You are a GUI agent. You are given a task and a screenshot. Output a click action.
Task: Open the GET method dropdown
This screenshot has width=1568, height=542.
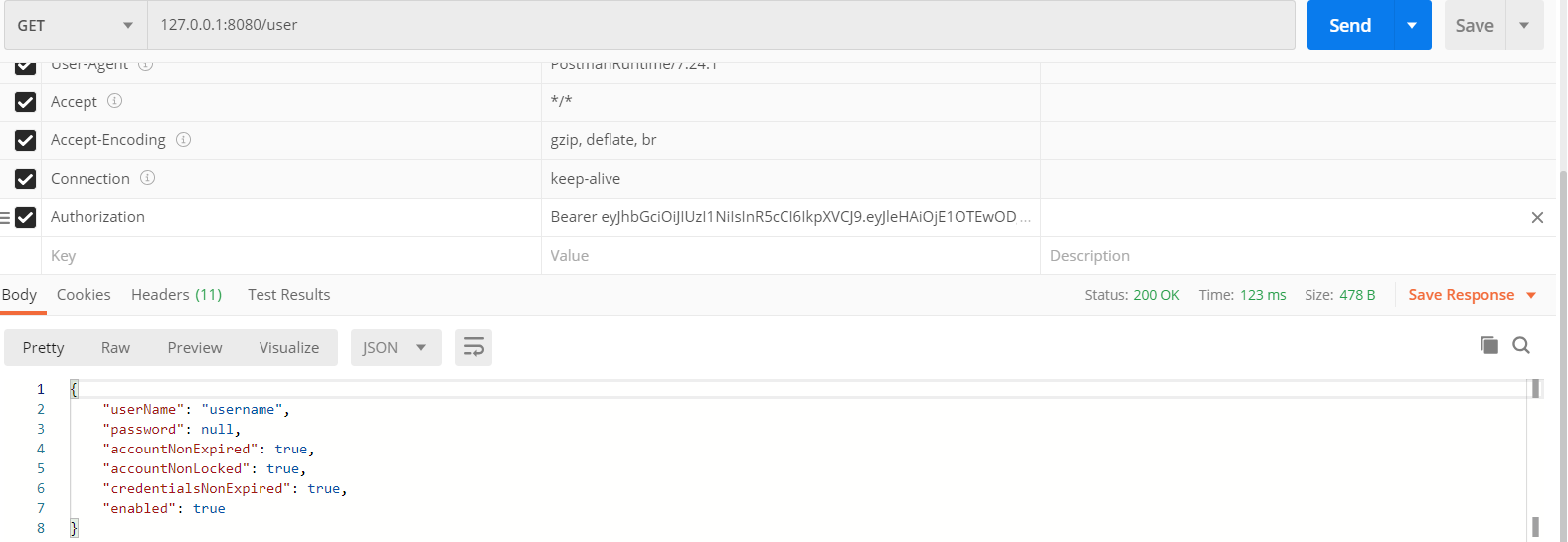[76, 25]
